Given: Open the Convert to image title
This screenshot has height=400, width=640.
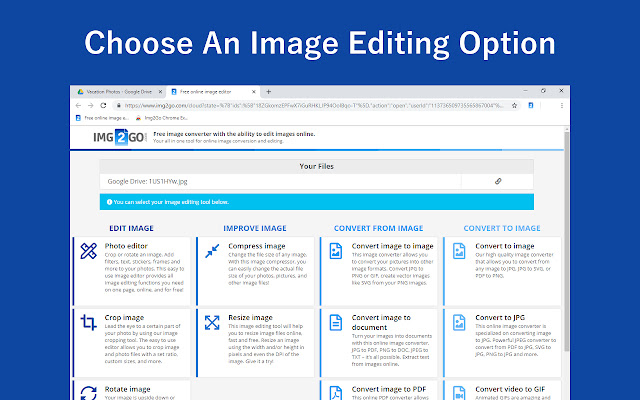Looking at the screenshot, I should click(x=504, y=246).
